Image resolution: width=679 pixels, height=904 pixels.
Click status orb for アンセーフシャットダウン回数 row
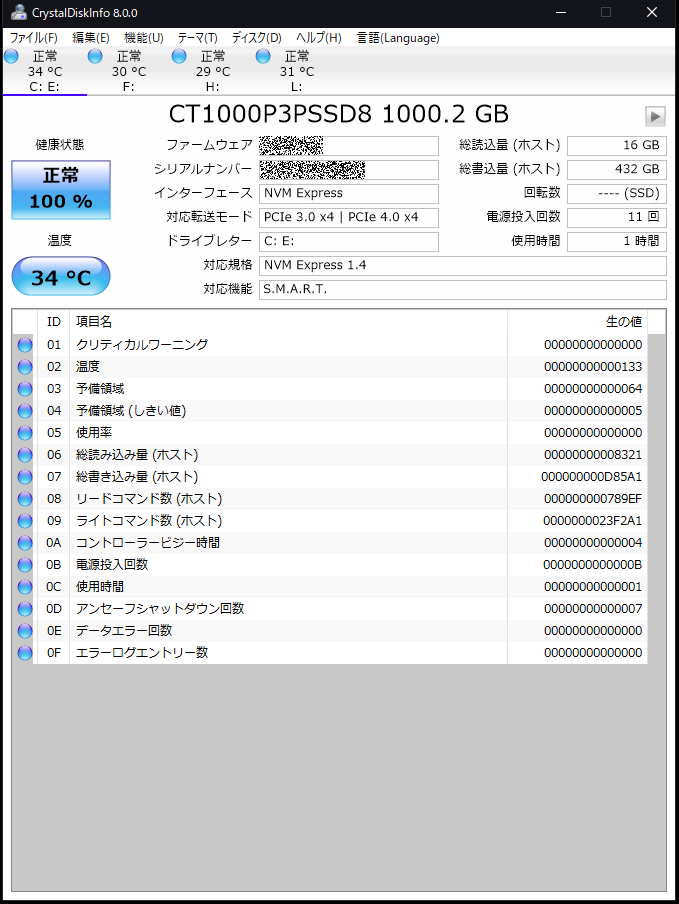tap(25, 608)
